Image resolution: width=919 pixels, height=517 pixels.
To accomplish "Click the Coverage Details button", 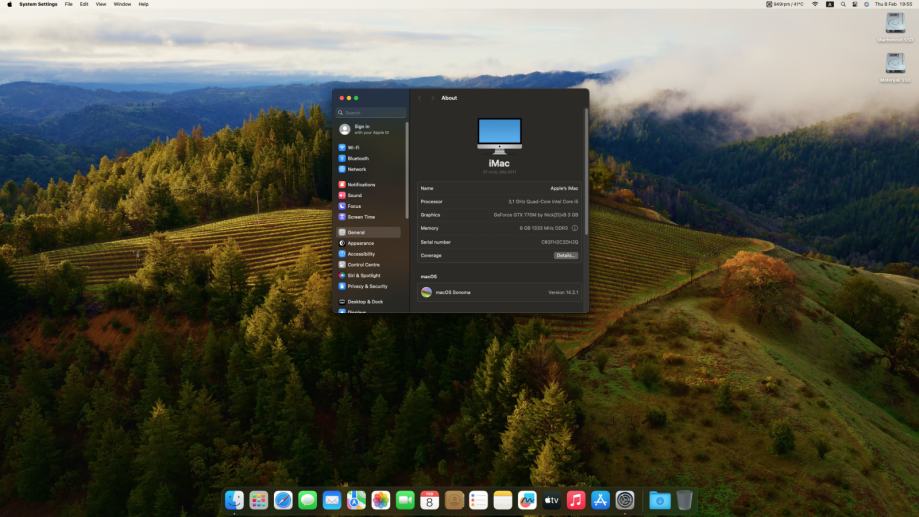I will pyautogui.click(x=566, y=255).
